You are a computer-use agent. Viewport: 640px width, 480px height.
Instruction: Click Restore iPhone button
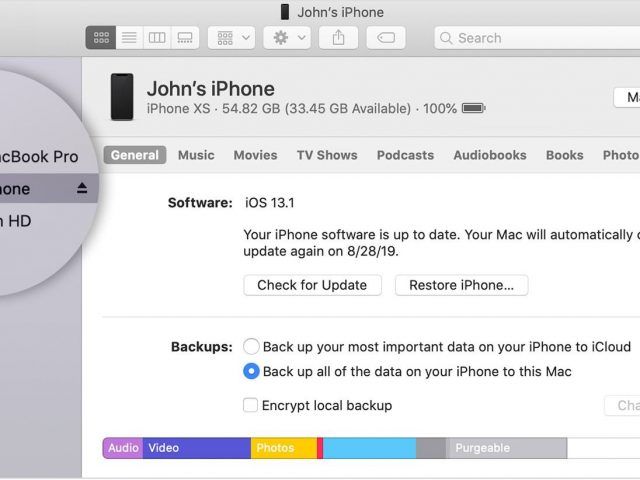[x=461, y=285]
